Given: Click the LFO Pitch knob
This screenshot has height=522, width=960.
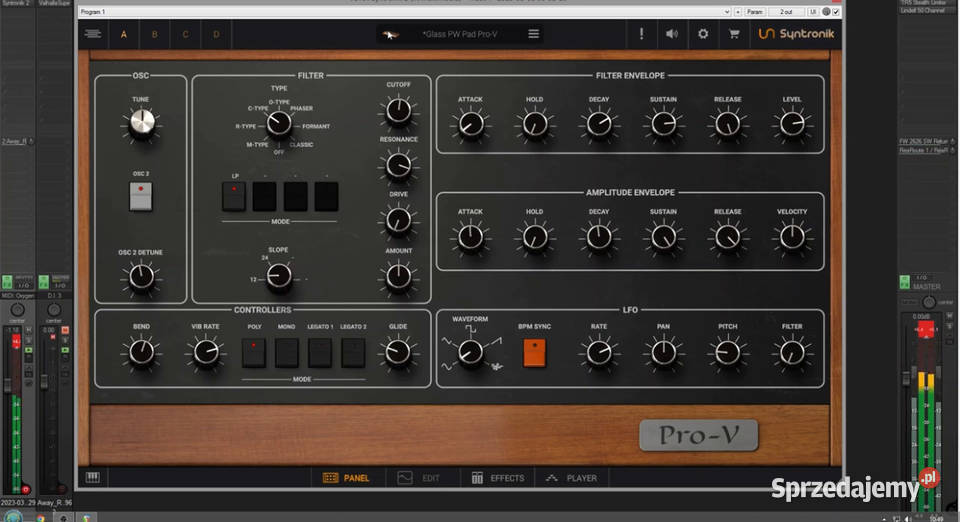Looking at the screenshot, I should pyautogui.click(x=728, y=353).
